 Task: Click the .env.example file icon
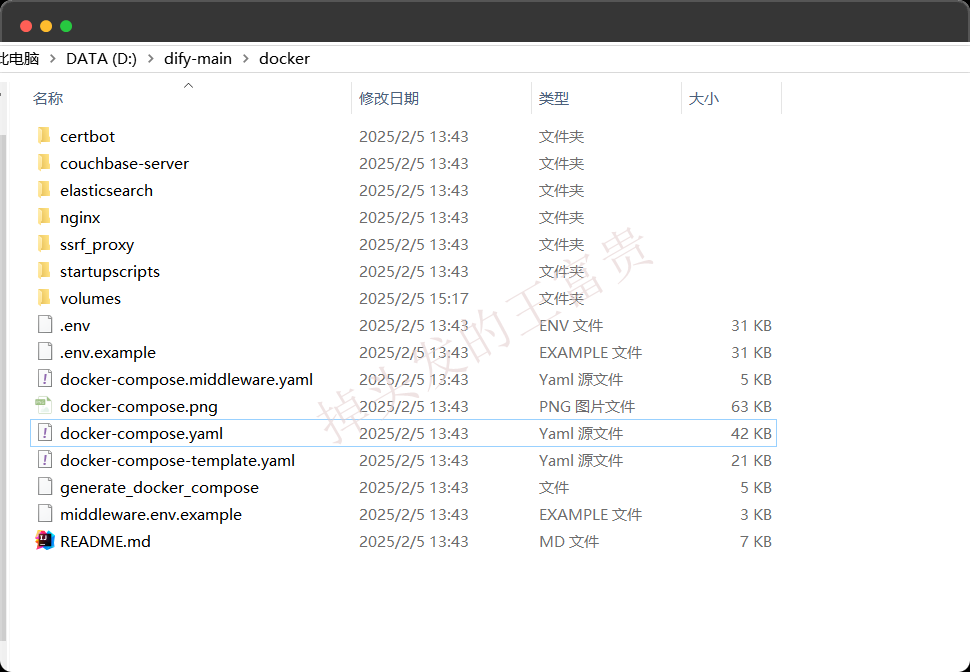point(45,352)
